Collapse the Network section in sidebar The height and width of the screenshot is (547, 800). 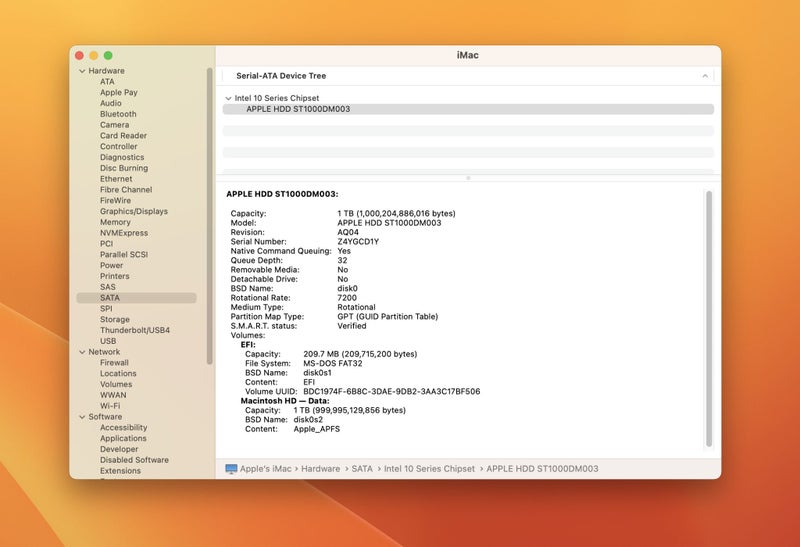pyautogui.click(x=82, y=352)
